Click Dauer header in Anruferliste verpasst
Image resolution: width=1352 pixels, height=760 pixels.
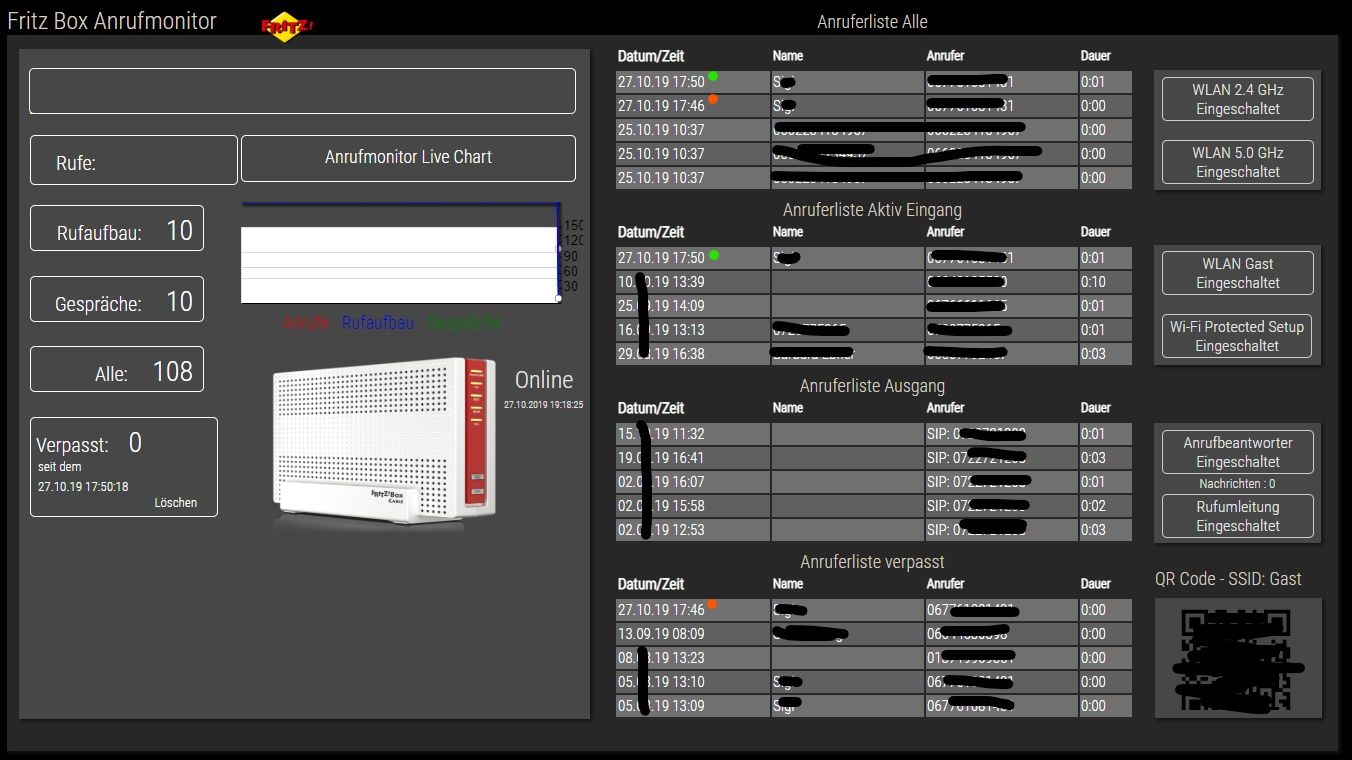[x=1096, y=584]
